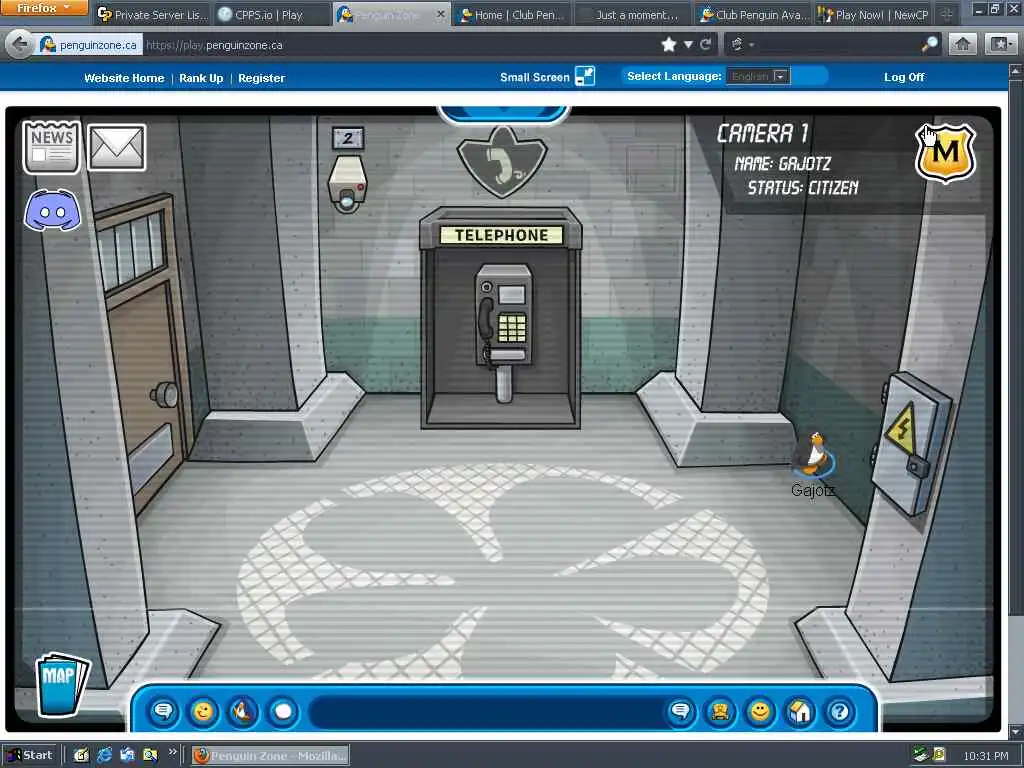The image size is (1024, 768).
Task: Click the chat message input bar
Action: tap(487, 711)
